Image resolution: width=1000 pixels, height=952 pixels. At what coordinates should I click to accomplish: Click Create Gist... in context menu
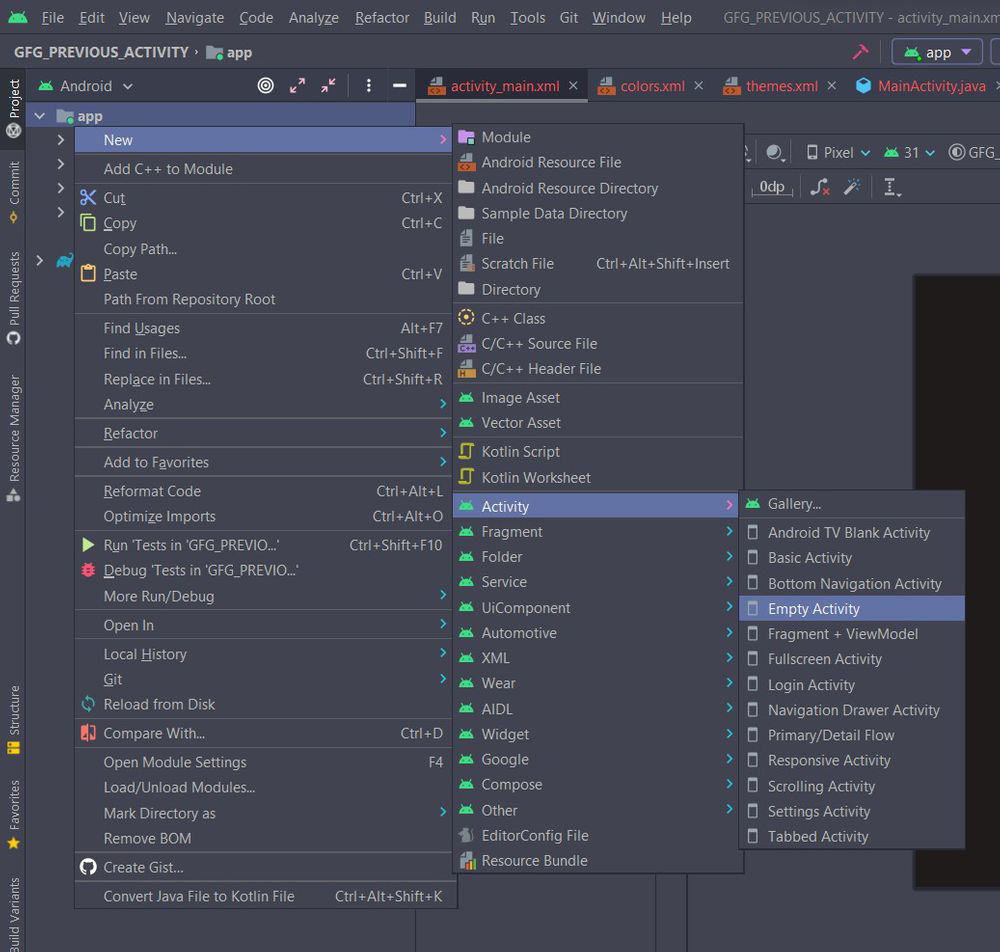[x=143, y=867]
